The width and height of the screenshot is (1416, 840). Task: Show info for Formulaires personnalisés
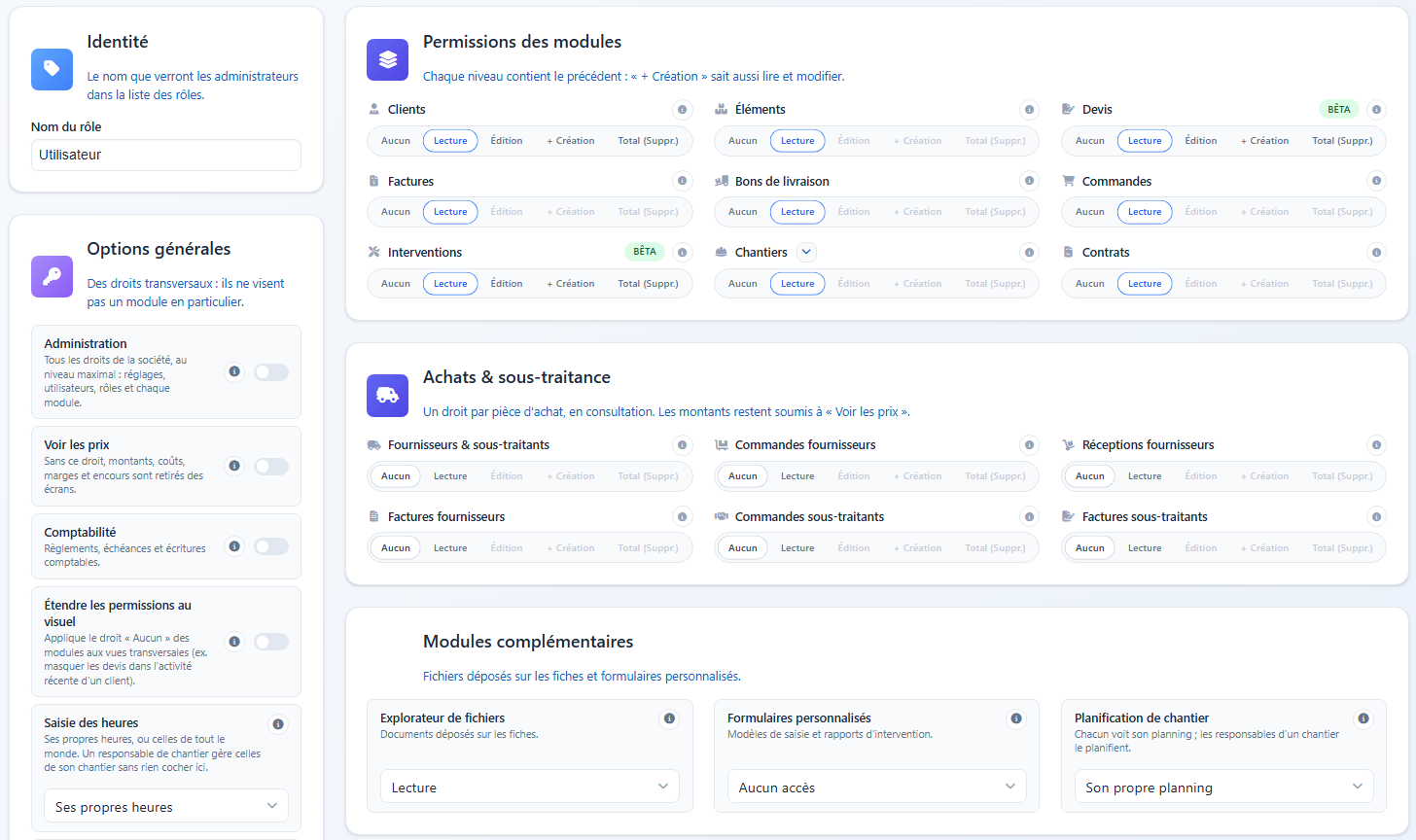click(x=1016, y=718)
